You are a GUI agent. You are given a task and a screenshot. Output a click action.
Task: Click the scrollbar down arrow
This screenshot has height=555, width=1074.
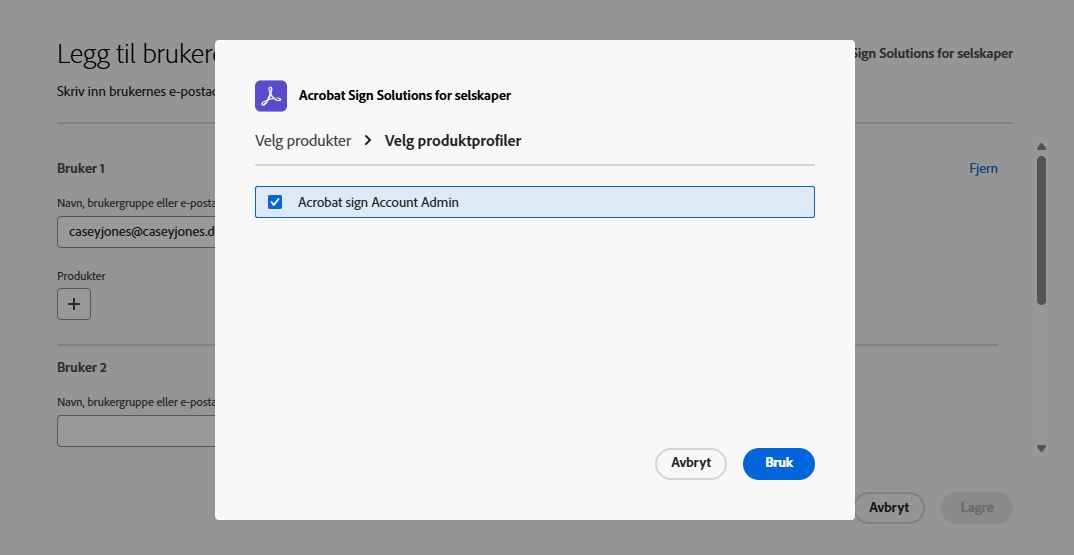(1041, 449)
